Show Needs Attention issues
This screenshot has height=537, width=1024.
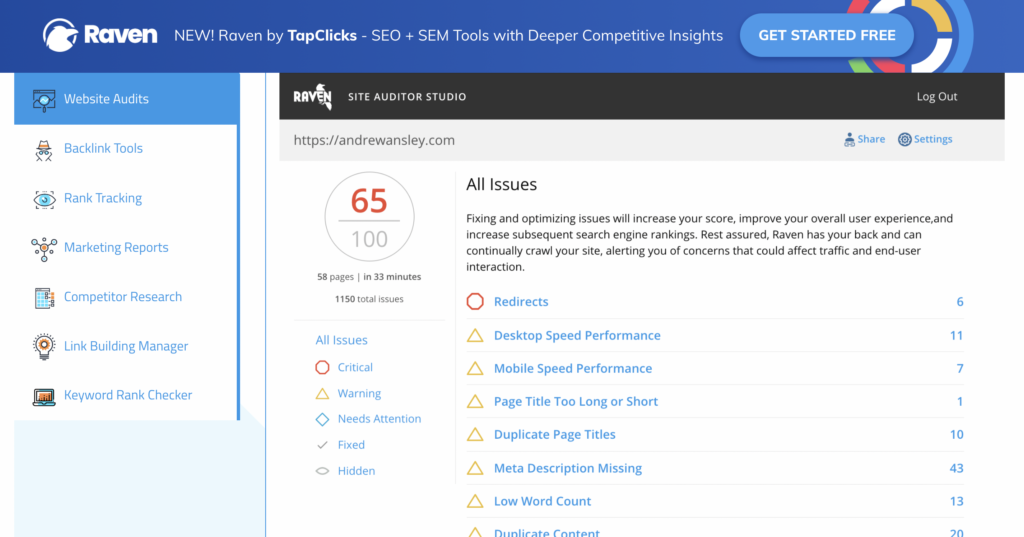tap(379, 419)
